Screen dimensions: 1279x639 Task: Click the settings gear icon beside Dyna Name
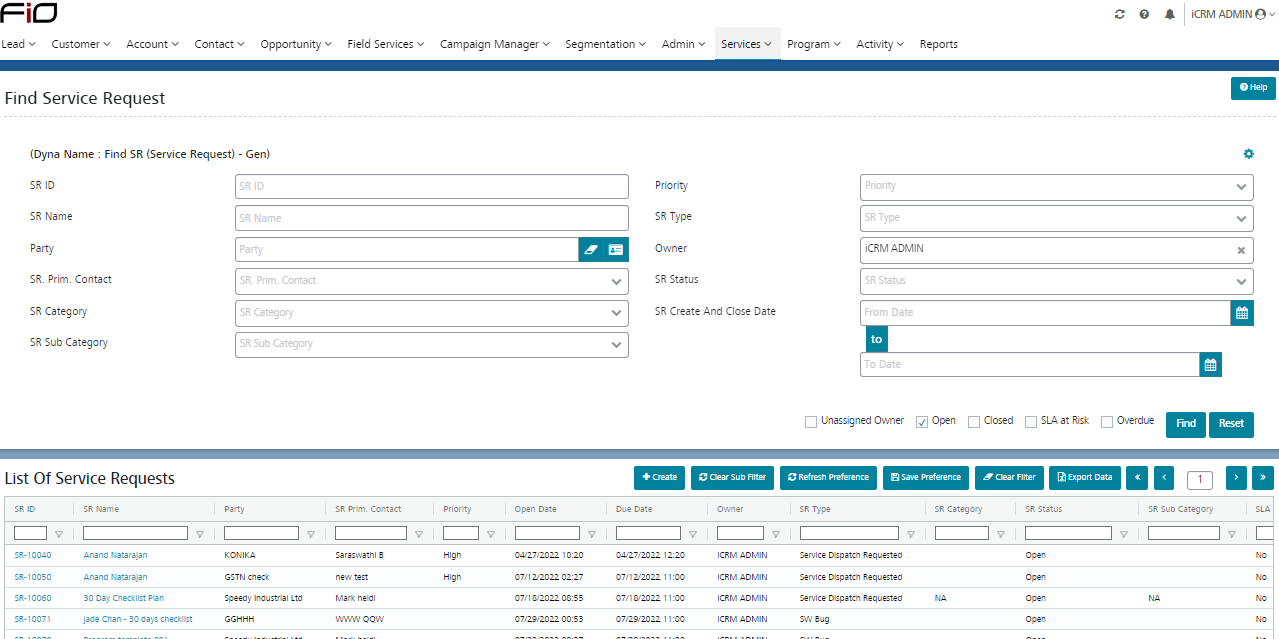pyautogui.click(x=1248, y=154)
